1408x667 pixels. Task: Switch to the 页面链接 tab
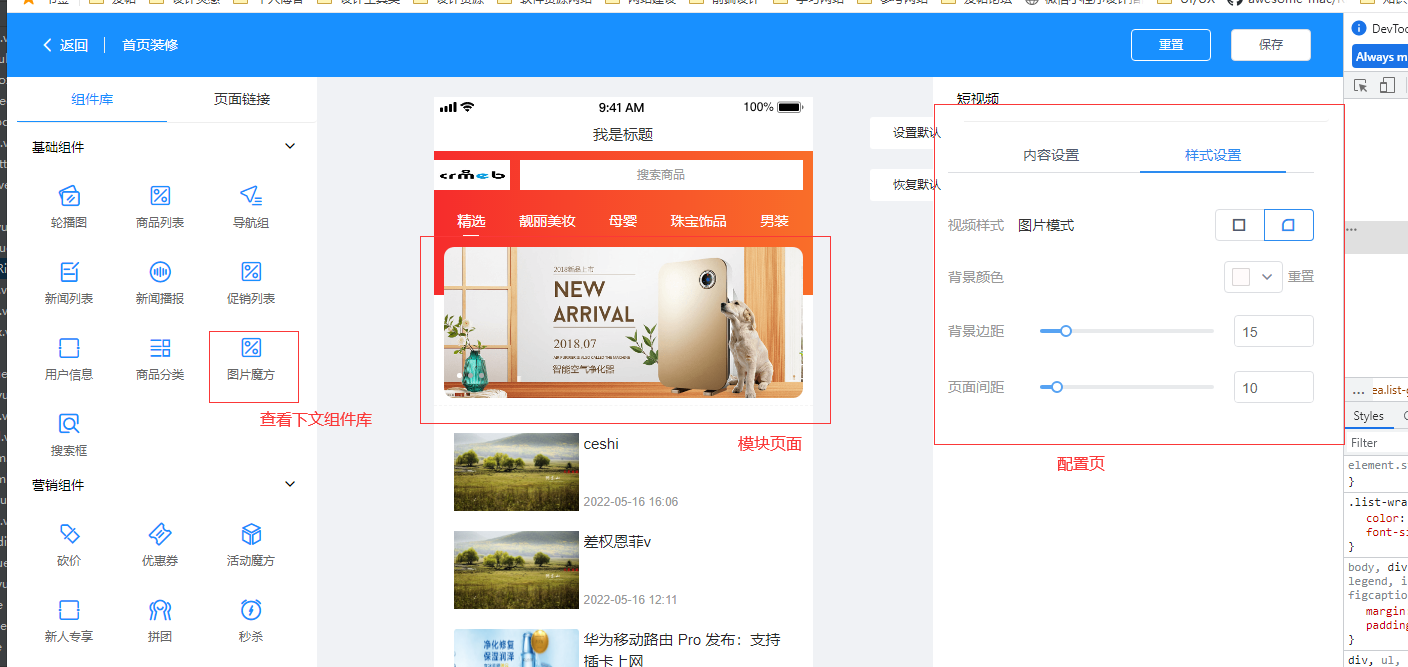point(242,99)
